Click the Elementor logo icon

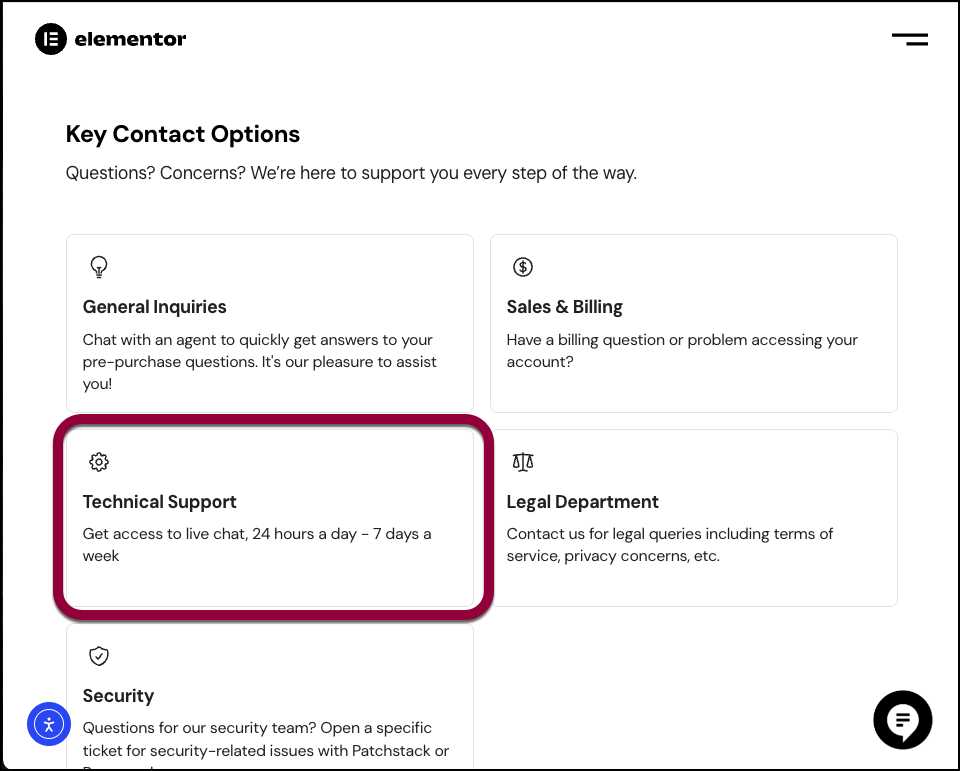pos(50,39)
